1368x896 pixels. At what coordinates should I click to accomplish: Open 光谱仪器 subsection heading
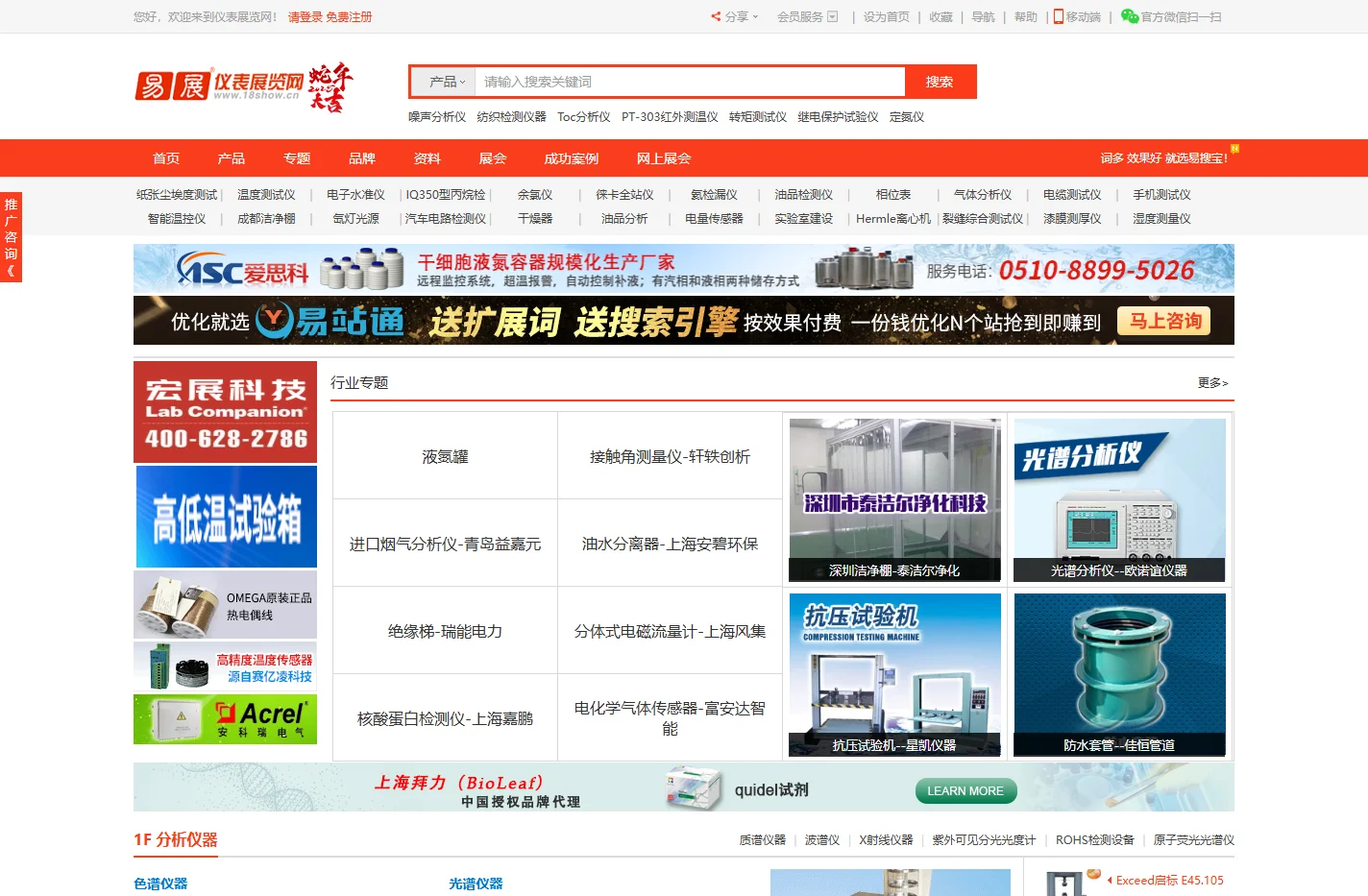(476, 884)
